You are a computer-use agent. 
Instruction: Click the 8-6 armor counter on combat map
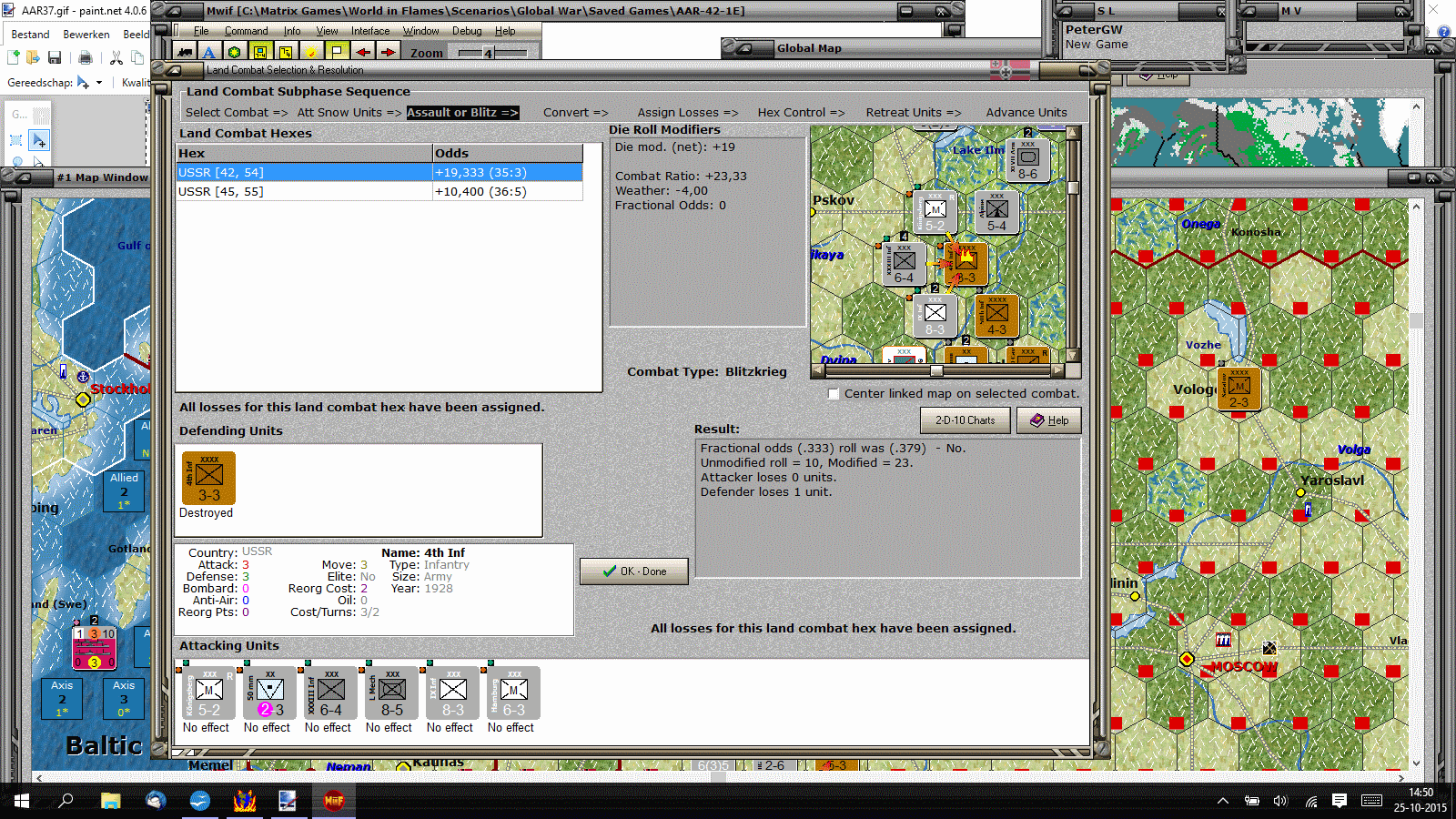(x=1027, y=159)
